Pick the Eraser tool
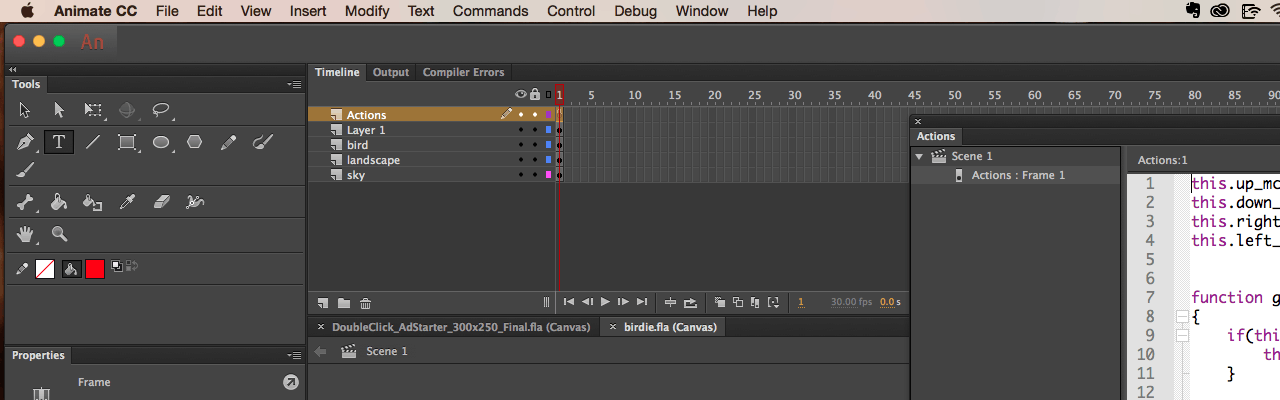Screen dimensions: 1280x400 pos(163,203)
